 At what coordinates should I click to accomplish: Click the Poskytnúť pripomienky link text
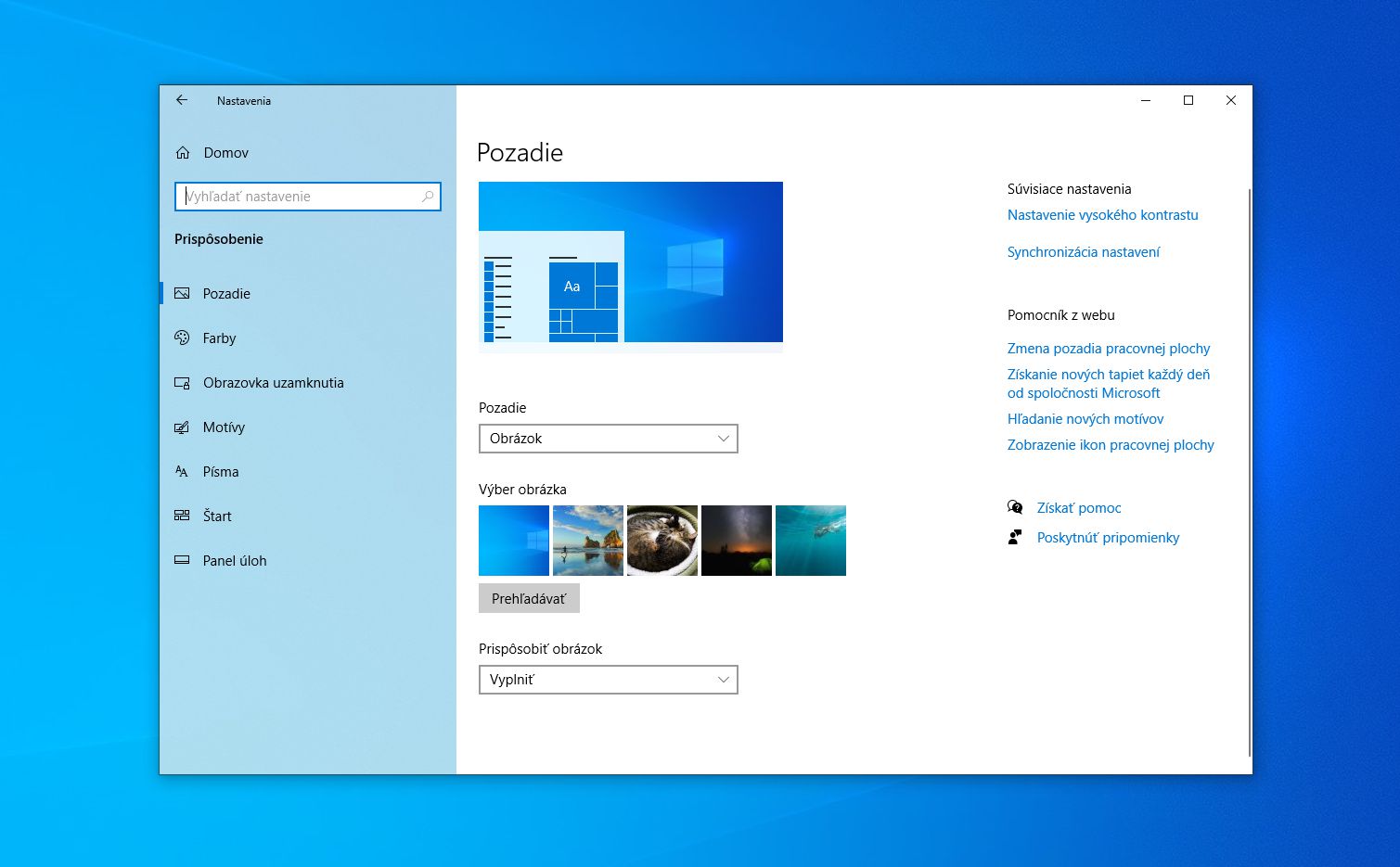[1108, 537]
